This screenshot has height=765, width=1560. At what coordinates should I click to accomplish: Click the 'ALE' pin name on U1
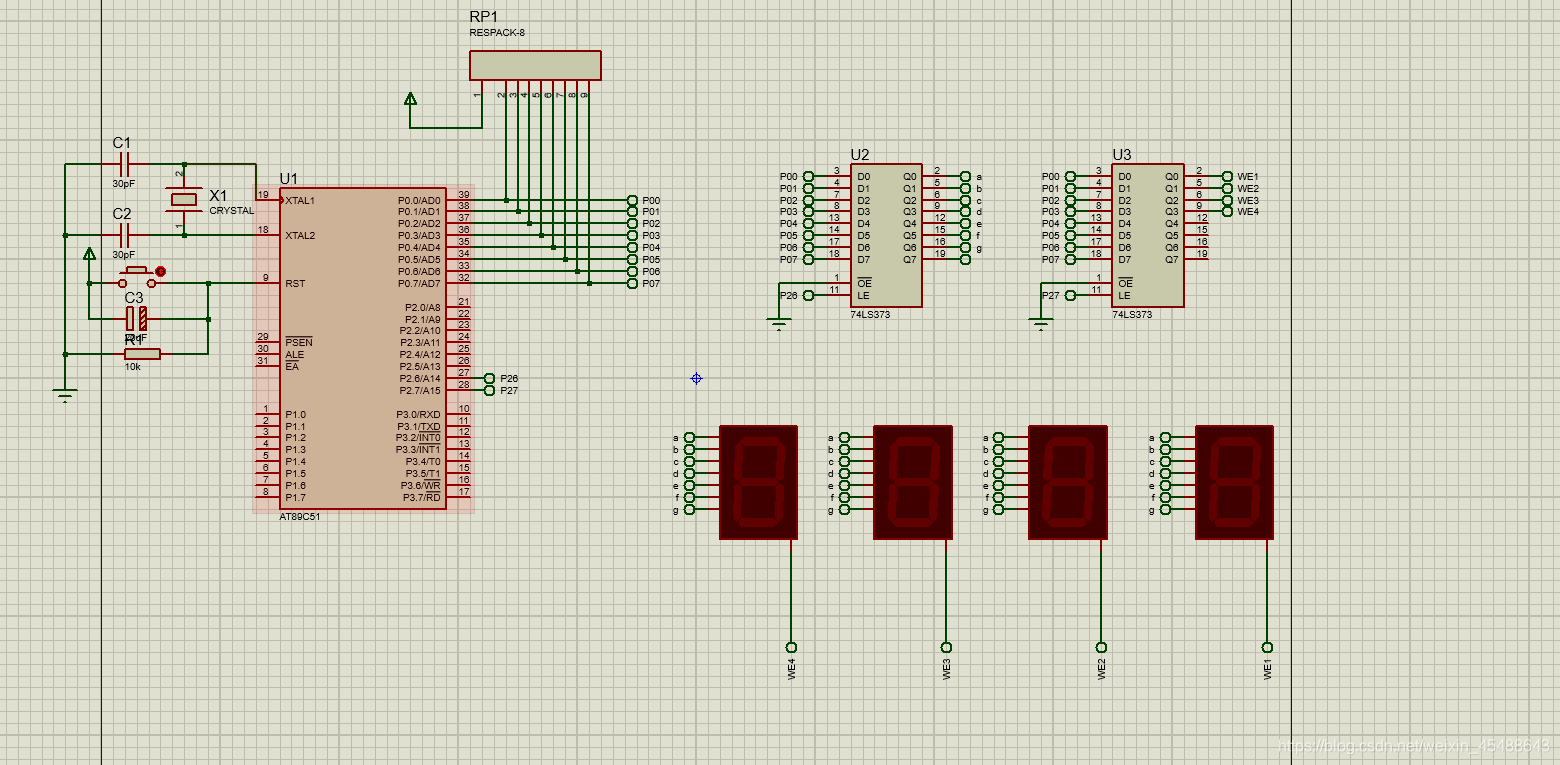coord(294,354)
